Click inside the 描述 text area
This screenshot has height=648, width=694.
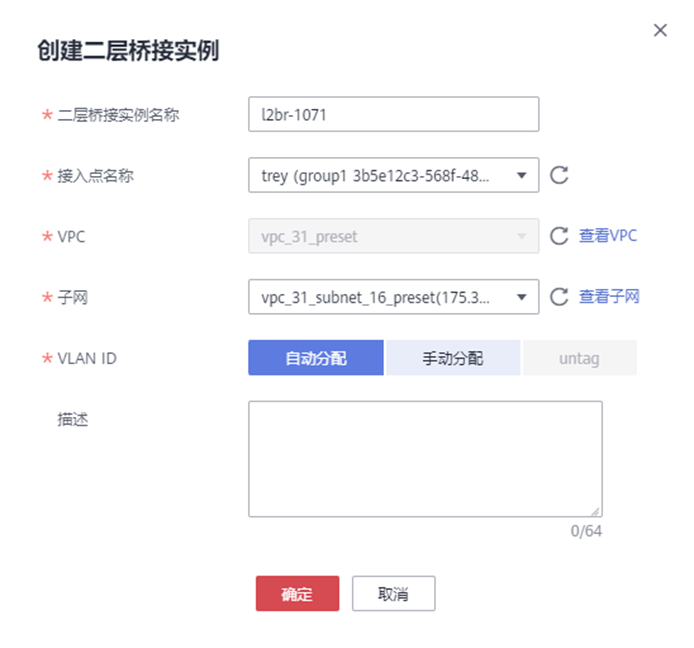425,459
